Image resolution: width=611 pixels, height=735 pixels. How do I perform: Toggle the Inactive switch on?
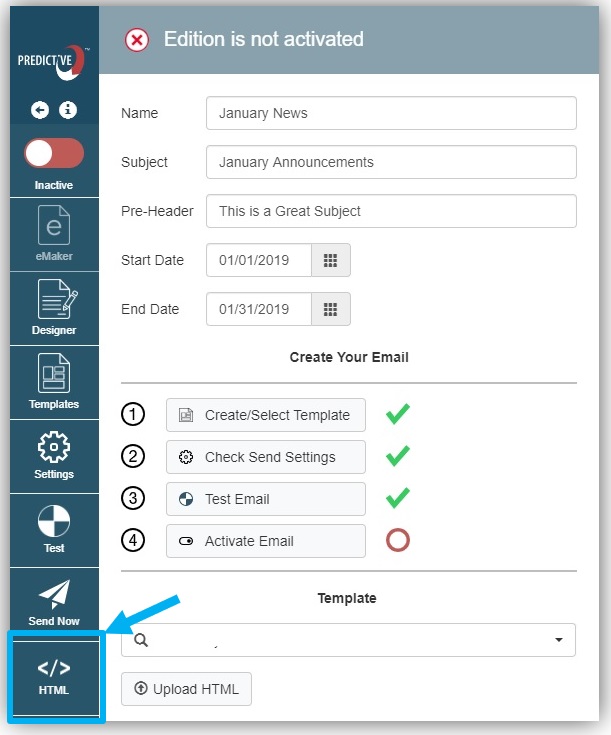(x=54, y=153)
